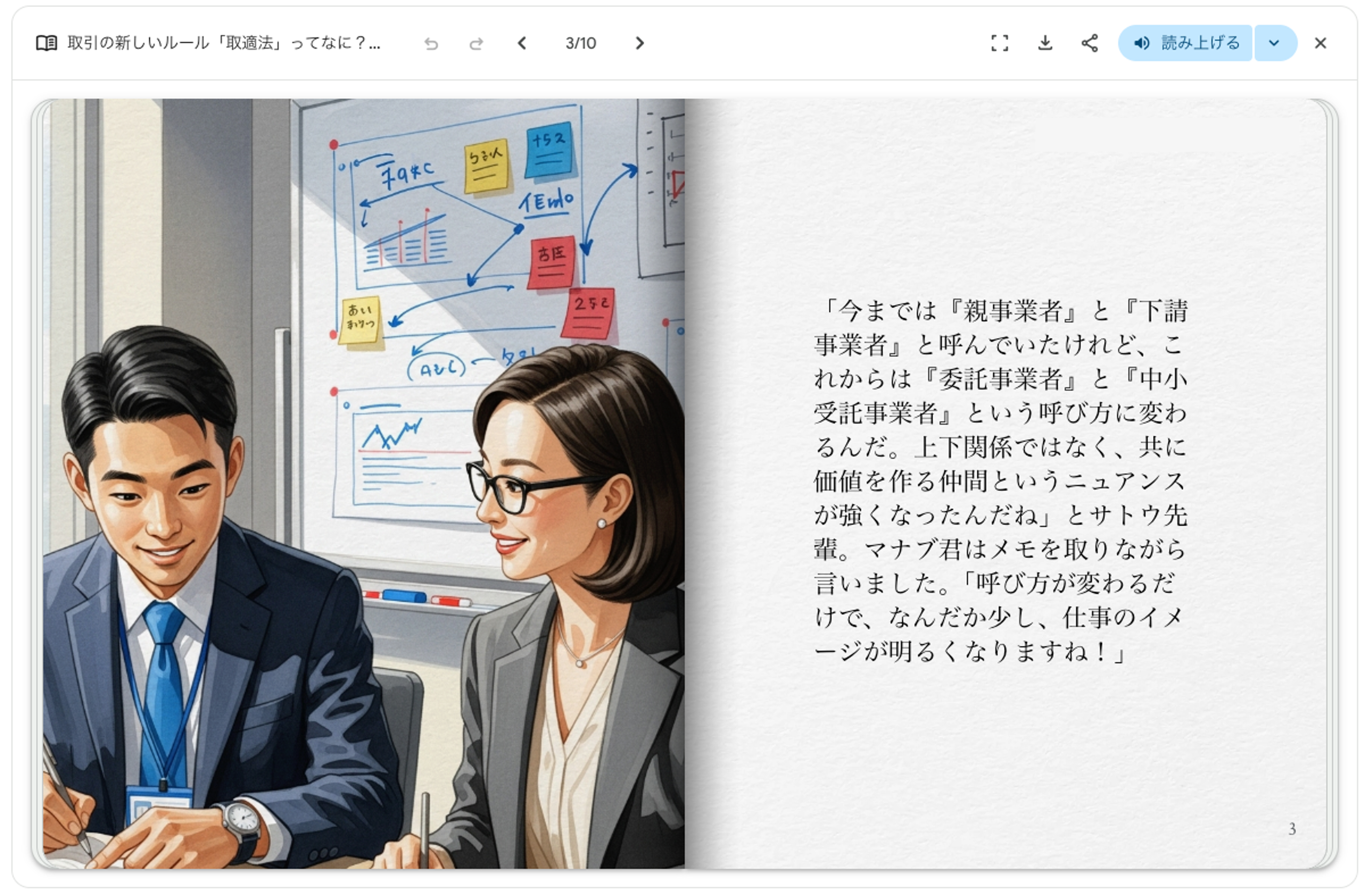Image resolution: width=1365 pixels, height=896 pixels.
Task: Go to the previous page
Action: 522,43
